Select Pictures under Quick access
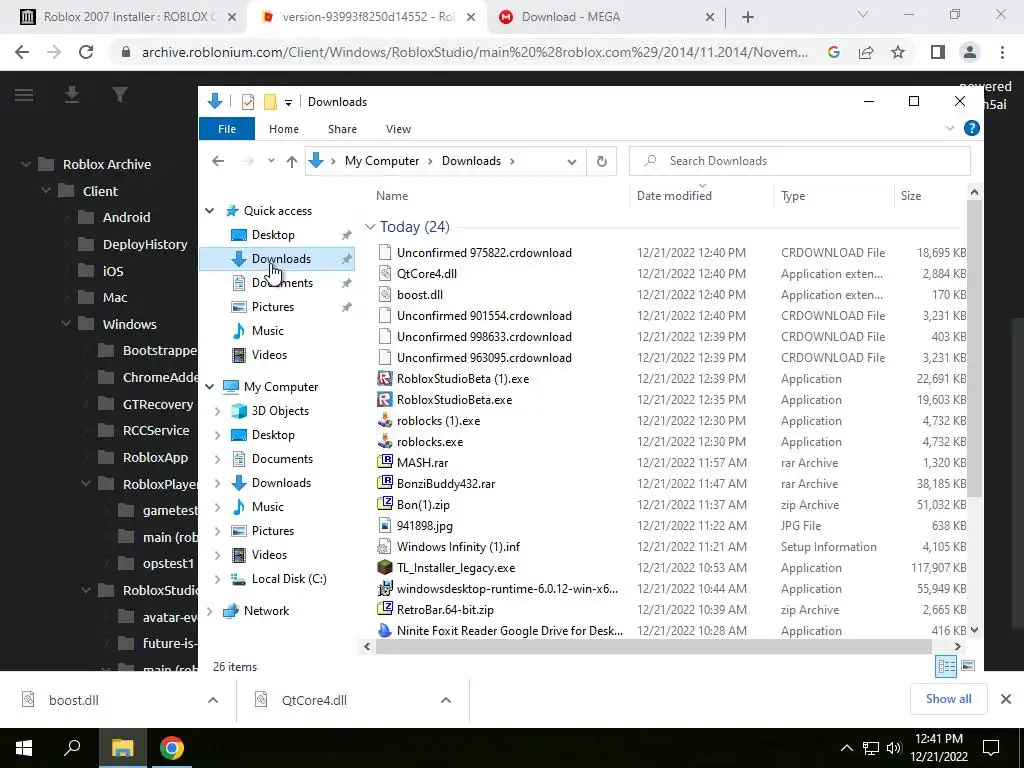The width and height of the screenshot is (1024, 768). point(272,307)
